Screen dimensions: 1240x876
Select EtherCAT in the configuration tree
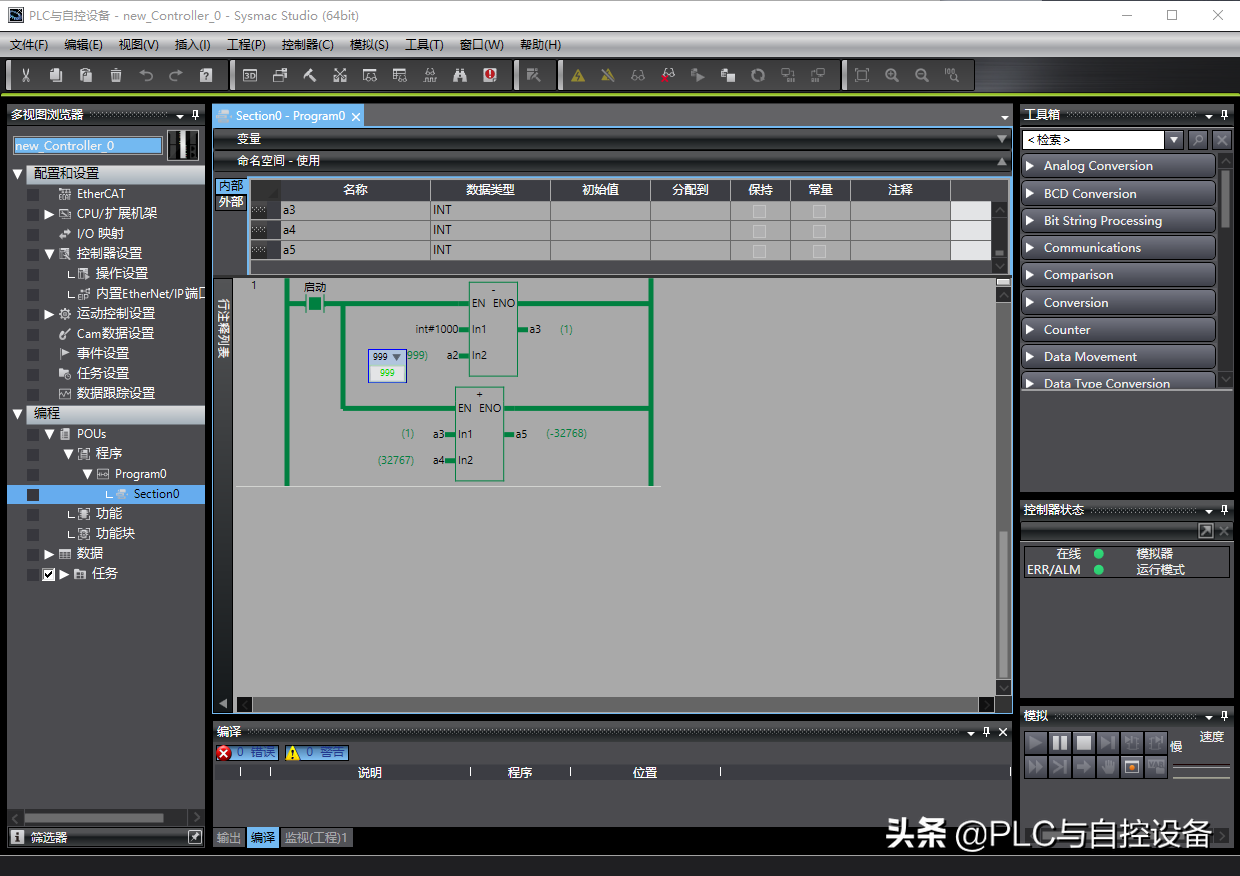click(101, 194)
